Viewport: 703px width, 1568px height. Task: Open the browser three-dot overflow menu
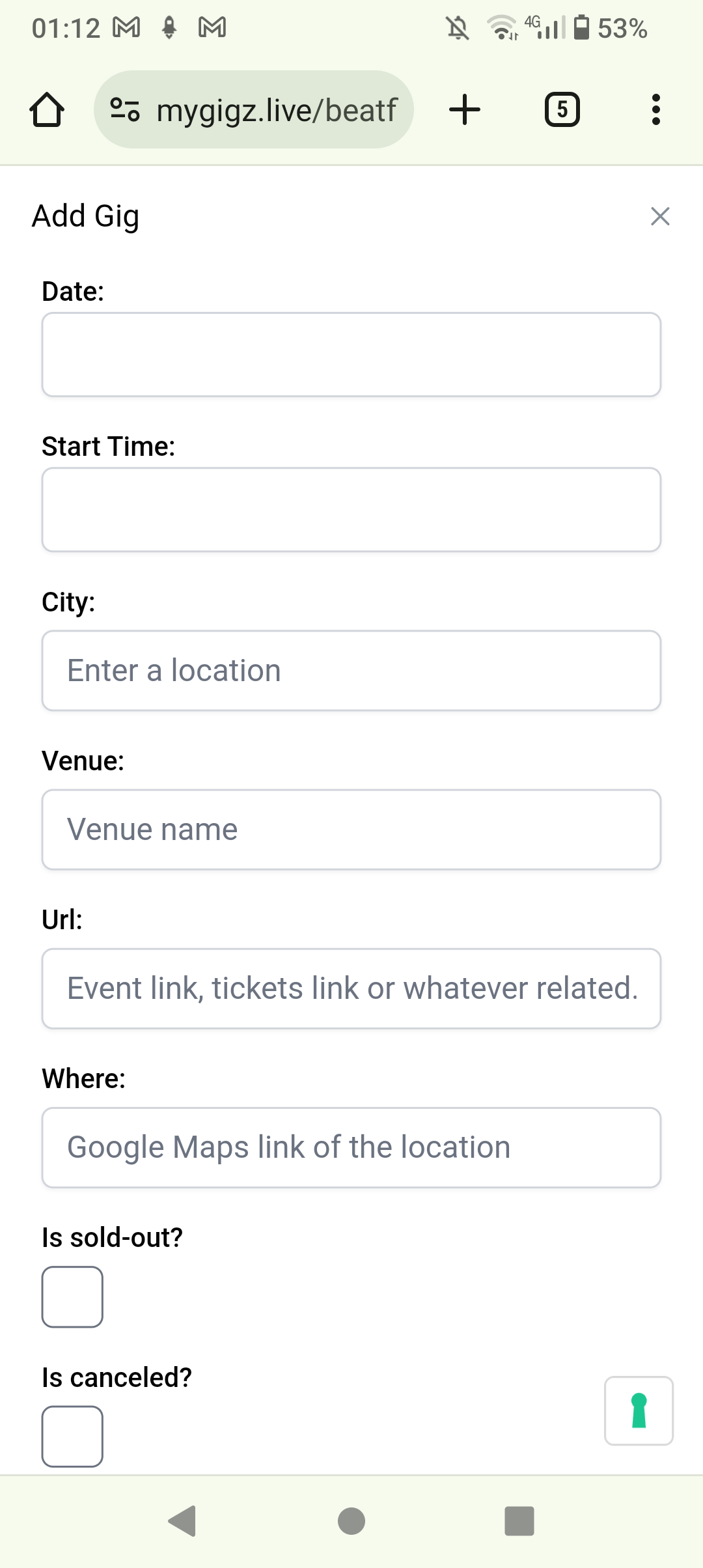655,109
